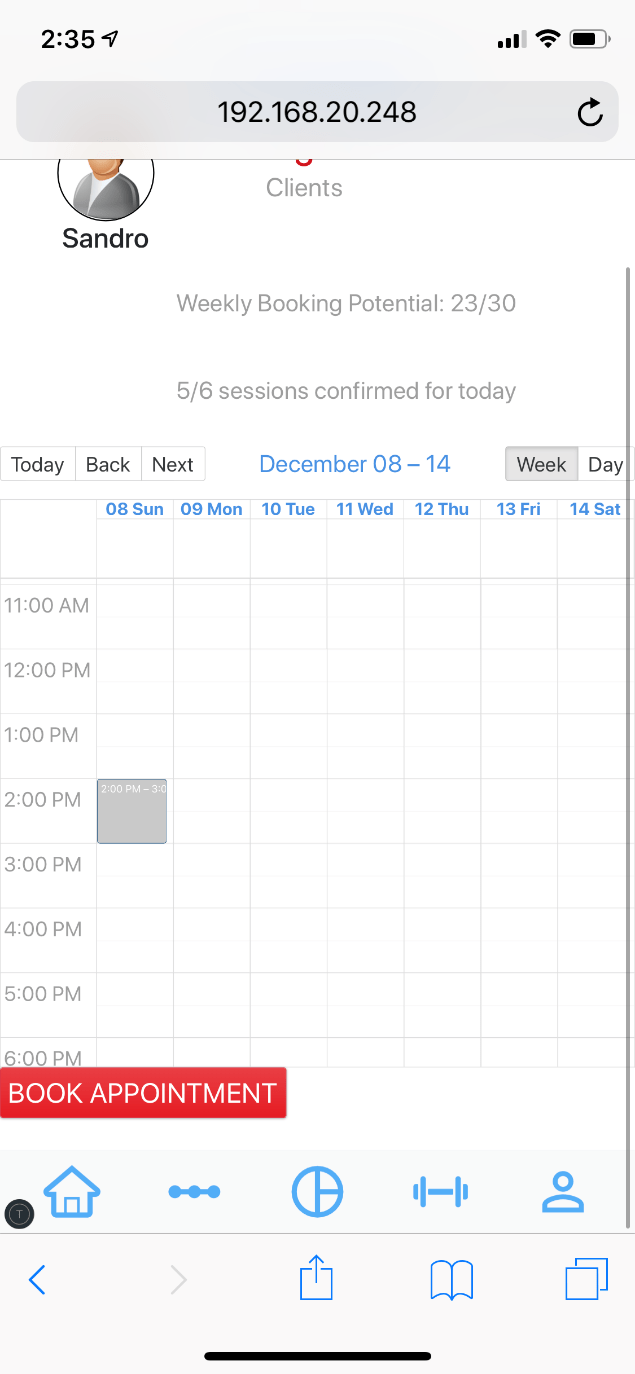
Task: Open the person profile icon
Action: (x=562, y=1191)
